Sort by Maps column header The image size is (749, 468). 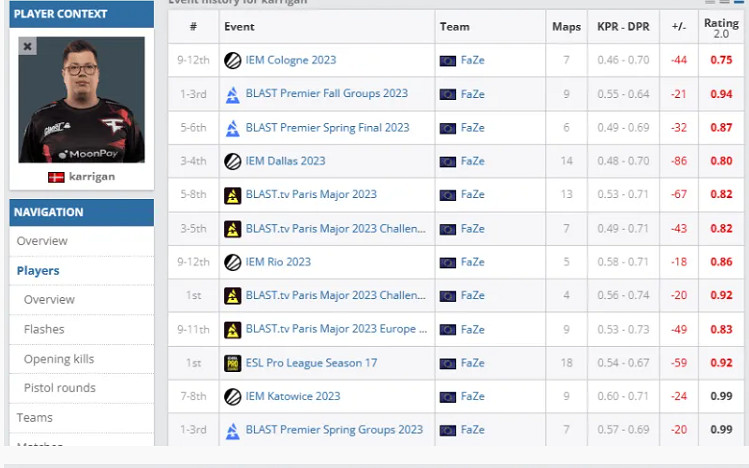tap(567, 27)
